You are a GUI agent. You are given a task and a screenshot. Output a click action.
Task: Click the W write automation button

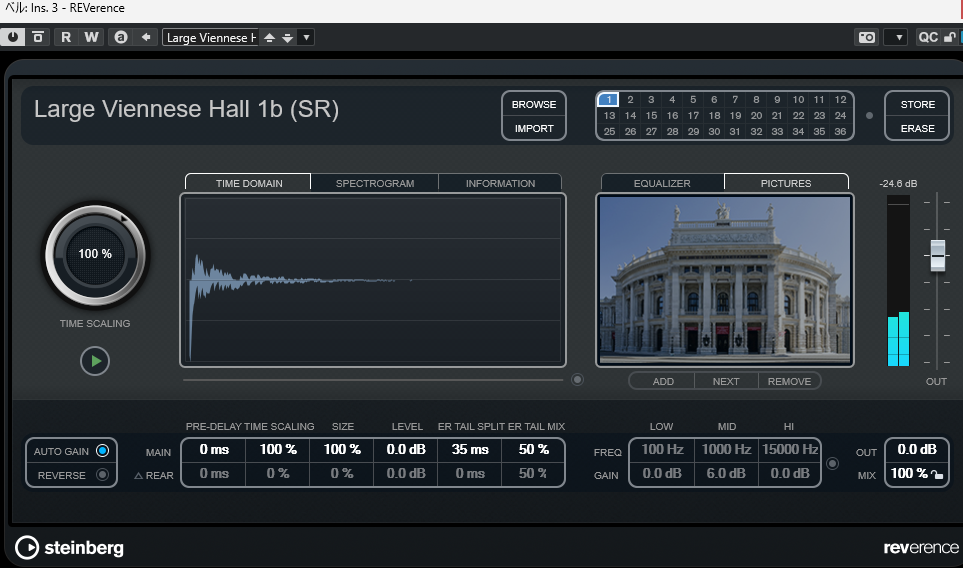tap(92, 37)
